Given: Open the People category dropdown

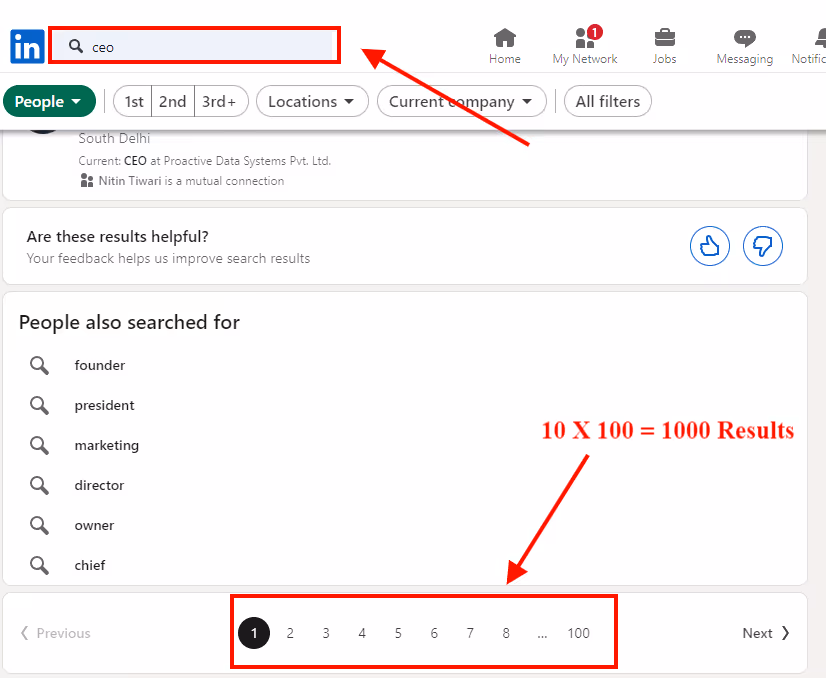Looking at the screenshot, I should click(49, 101).
